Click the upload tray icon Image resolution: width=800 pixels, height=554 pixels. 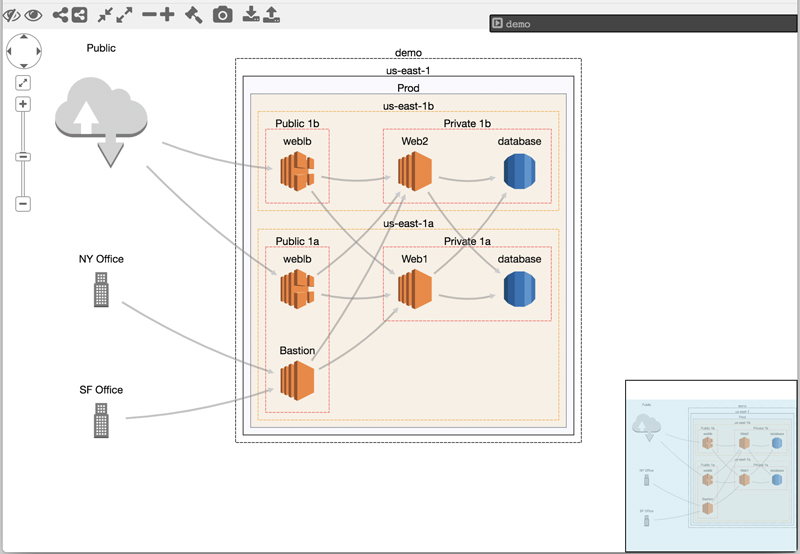click(x=271, y=14)
